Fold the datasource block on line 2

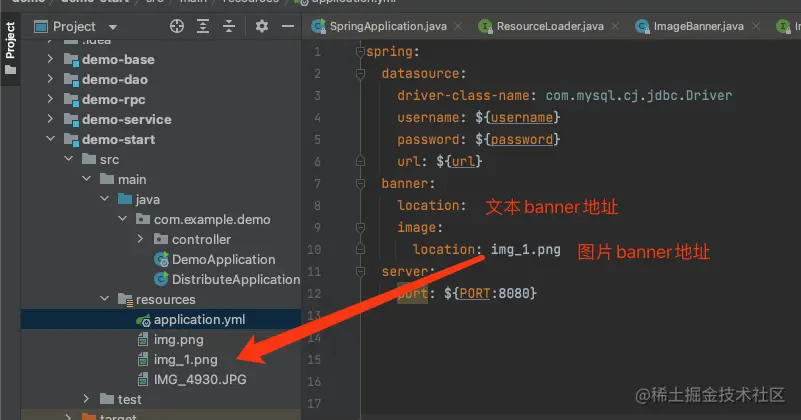point(360,74)
